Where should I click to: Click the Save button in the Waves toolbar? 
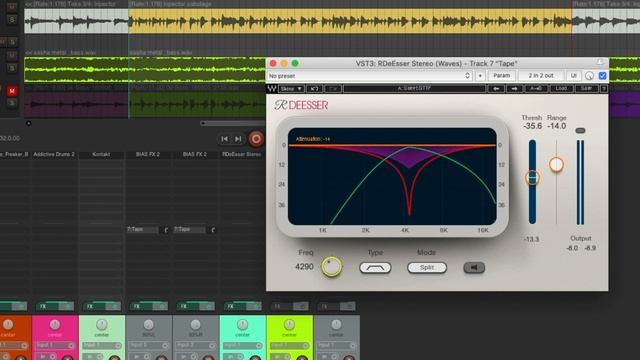point(586,89)
